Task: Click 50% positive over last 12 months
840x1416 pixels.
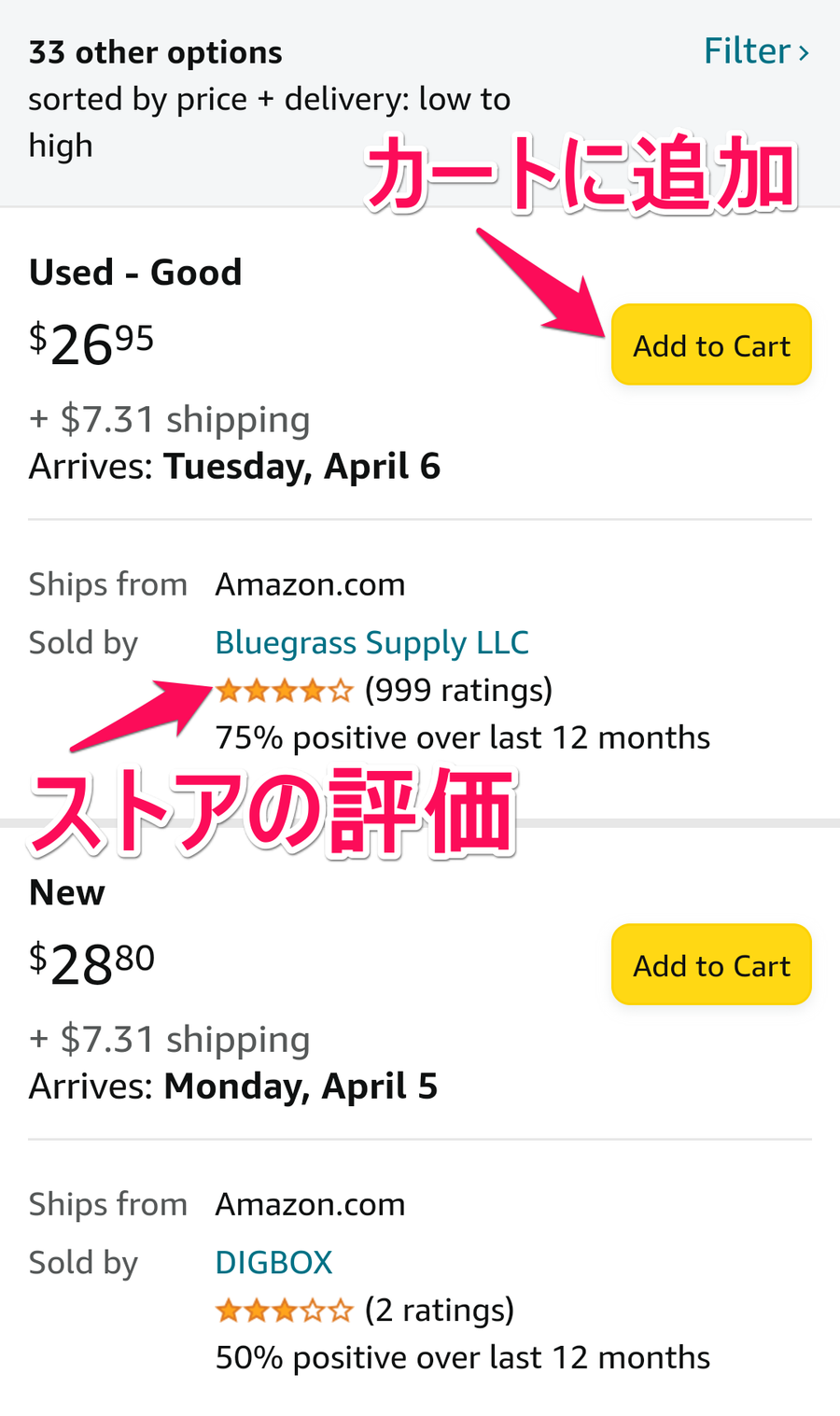Action: tap(462, 1358)
